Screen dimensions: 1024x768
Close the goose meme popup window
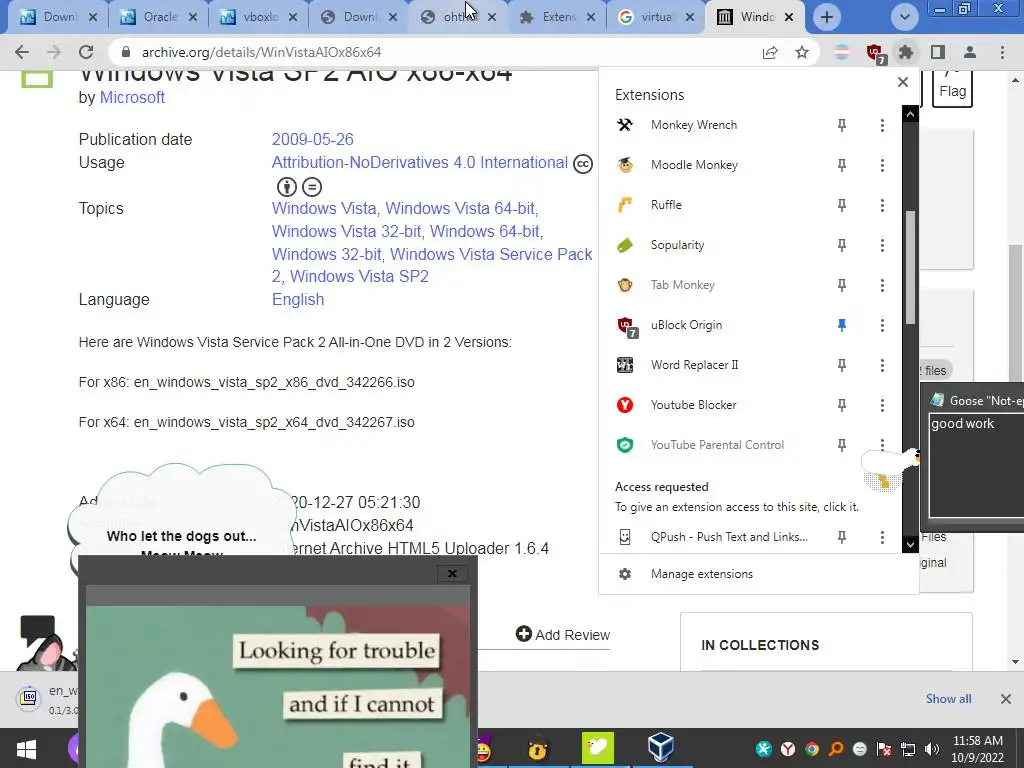coord(452,573)
